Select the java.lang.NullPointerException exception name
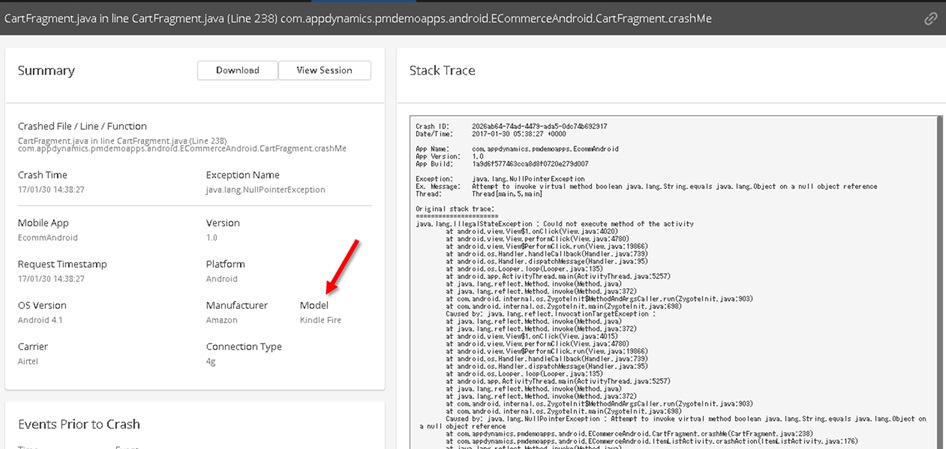The image size is (946, 449). pos(265,188)
